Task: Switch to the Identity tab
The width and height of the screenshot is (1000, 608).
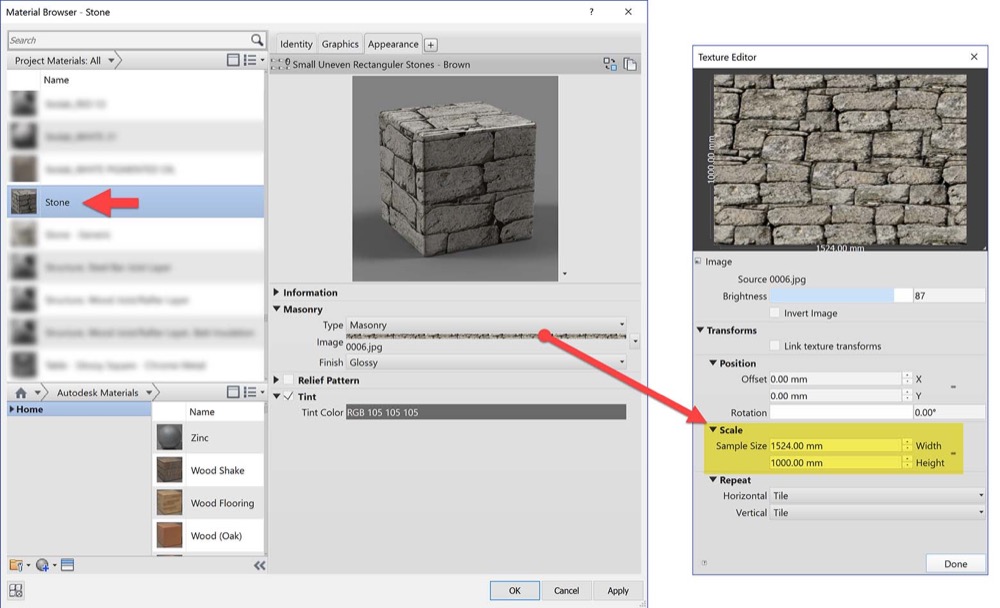Action: (x=296, y=43)
